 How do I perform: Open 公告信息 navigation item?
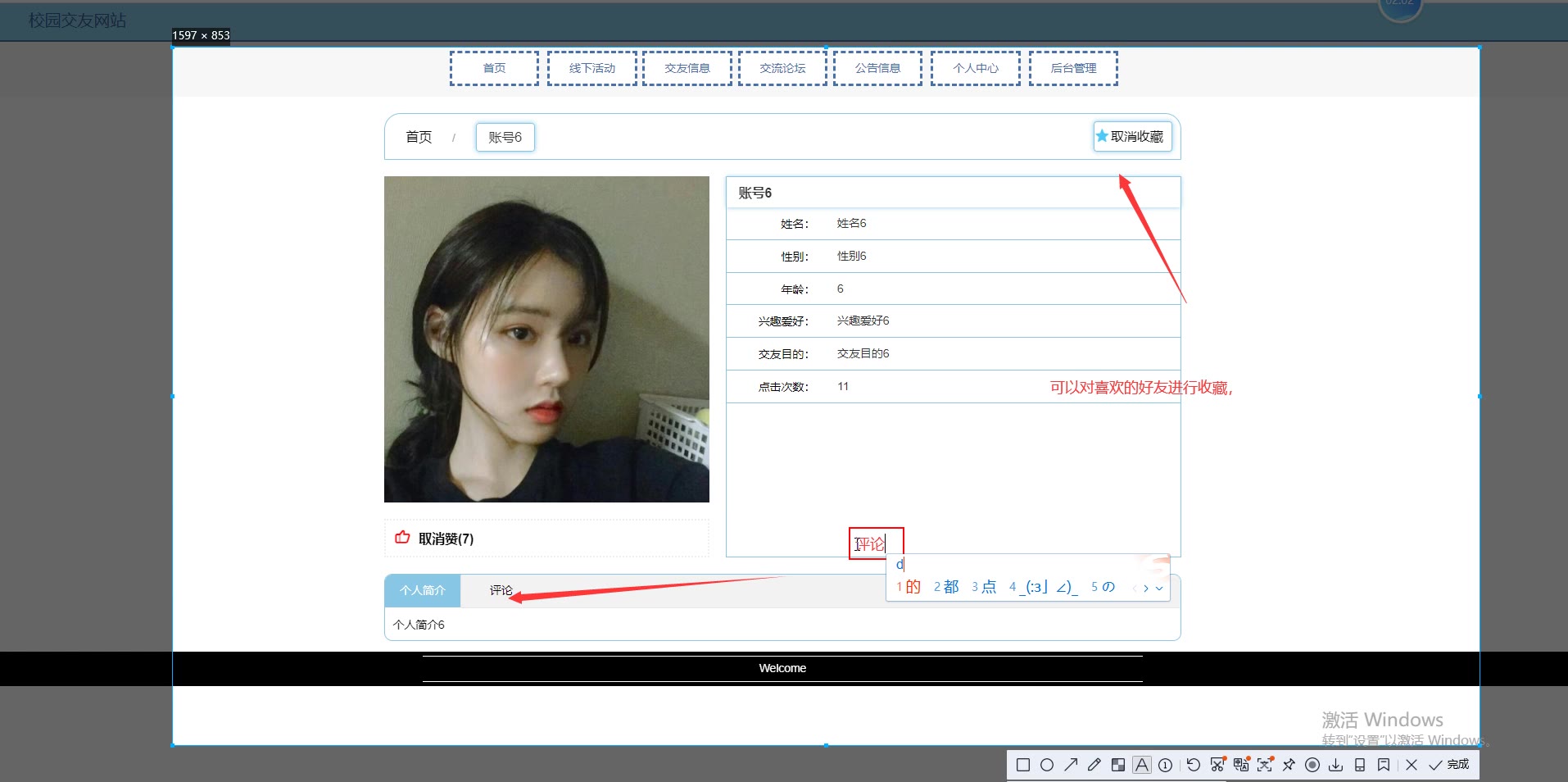(877, 68)
